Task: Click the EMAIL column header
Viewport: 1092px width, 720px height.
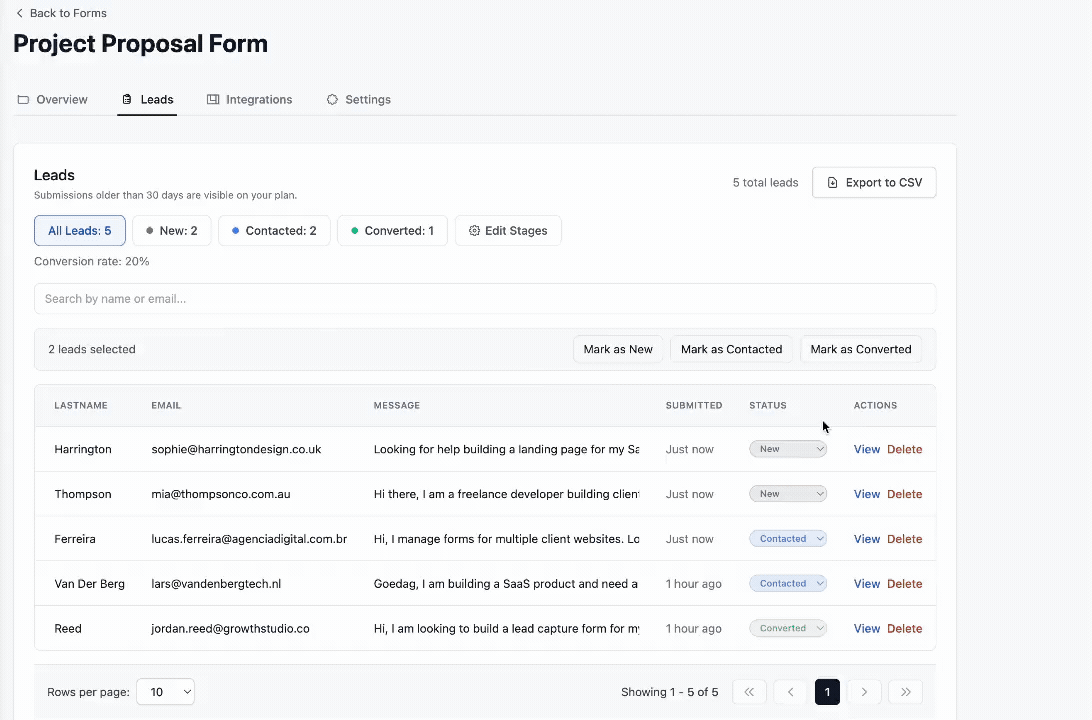Action: 166,405
